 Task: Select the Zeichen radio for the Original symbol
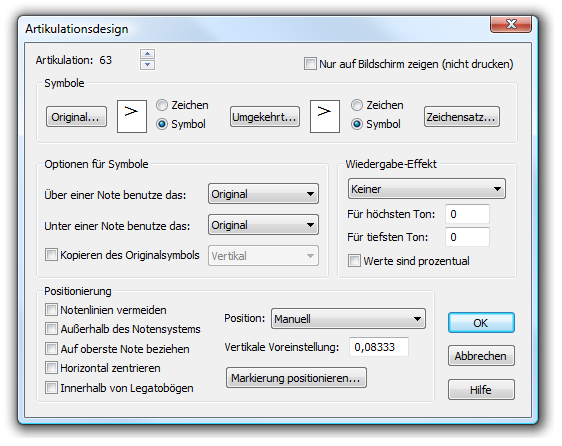point(162,105)
